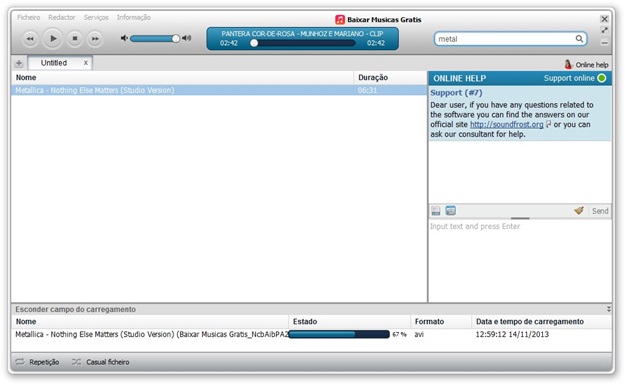
Task: Click the chat history window icon
Action: click(450, 211)
